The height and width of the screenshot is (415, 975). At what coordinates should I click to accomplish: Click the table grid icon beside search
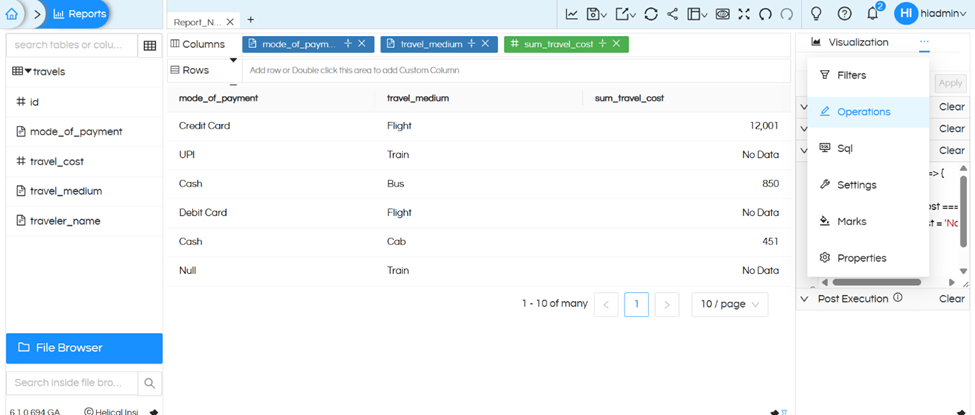click(x=149, y=45)
